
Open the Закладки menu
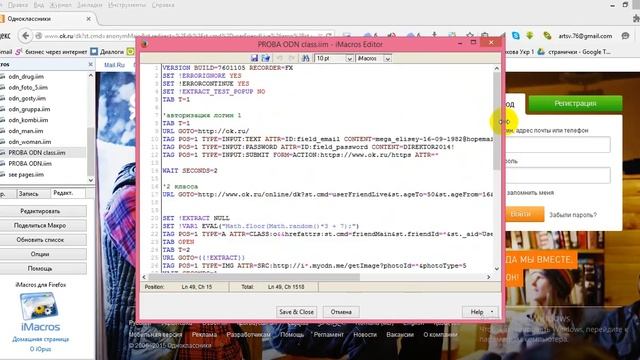coord(89,5)
